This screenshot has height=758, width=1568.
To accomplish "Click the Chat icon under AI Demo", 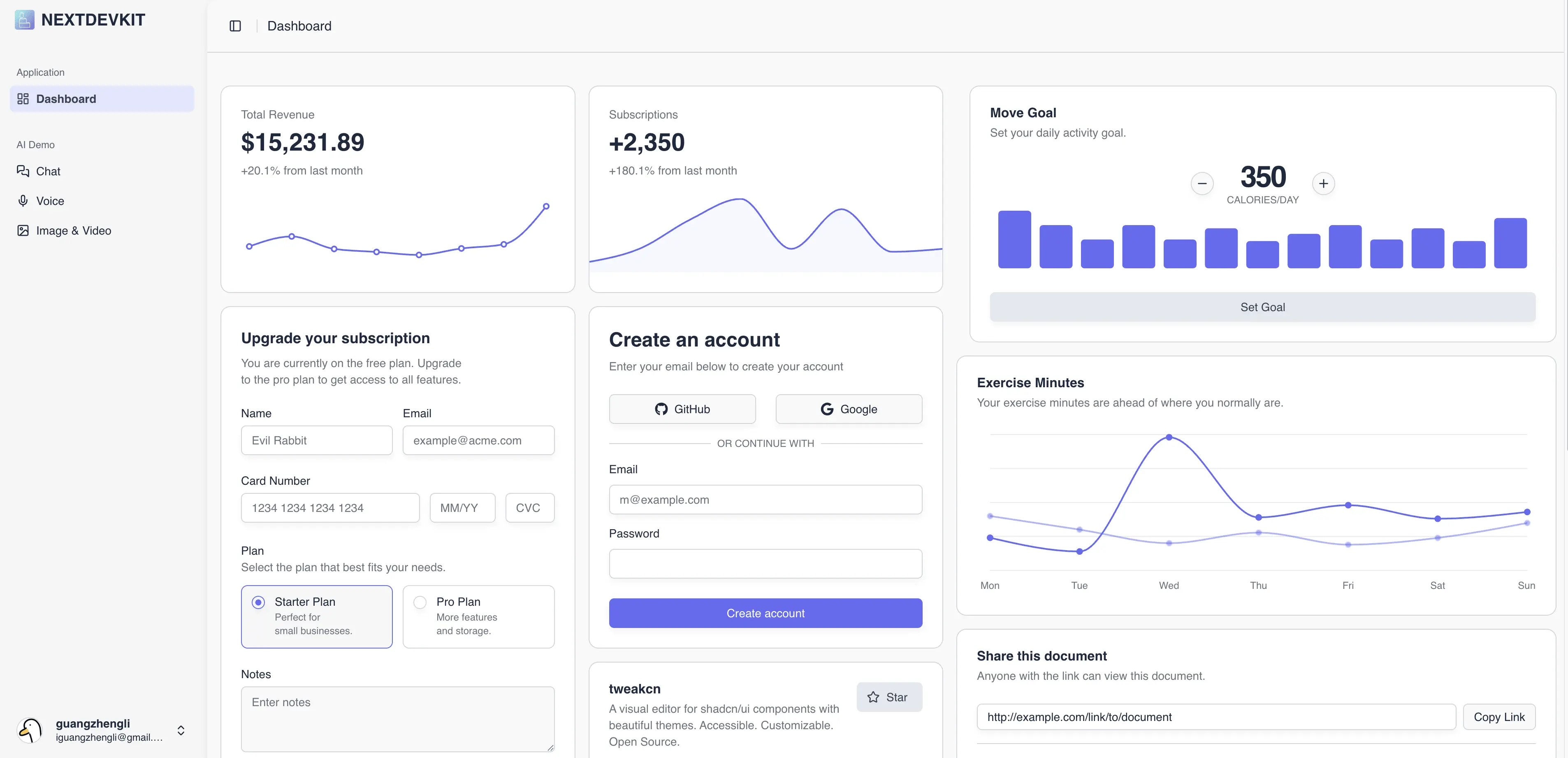I will point(23,171).
